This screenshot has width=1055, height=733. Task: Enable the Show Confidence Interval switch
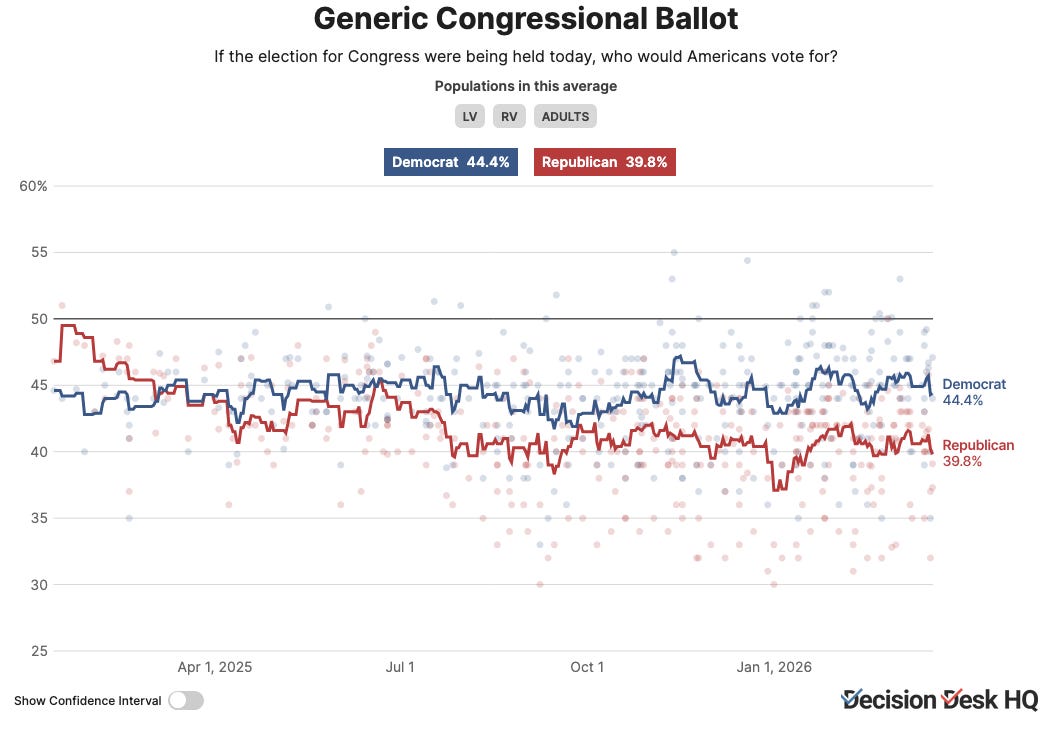186,701
